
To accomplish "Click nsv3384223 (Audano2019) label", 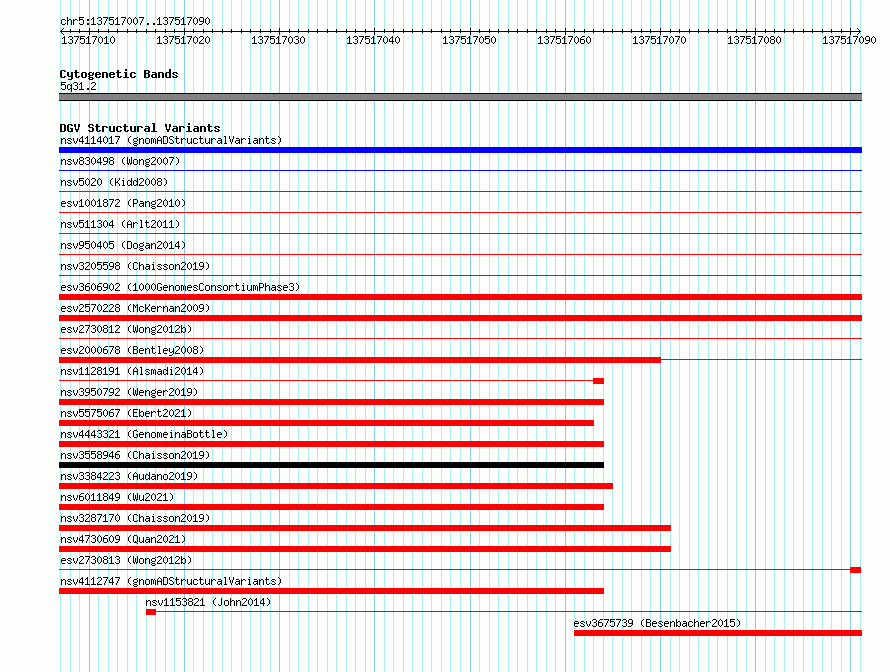I will [129, 476].
